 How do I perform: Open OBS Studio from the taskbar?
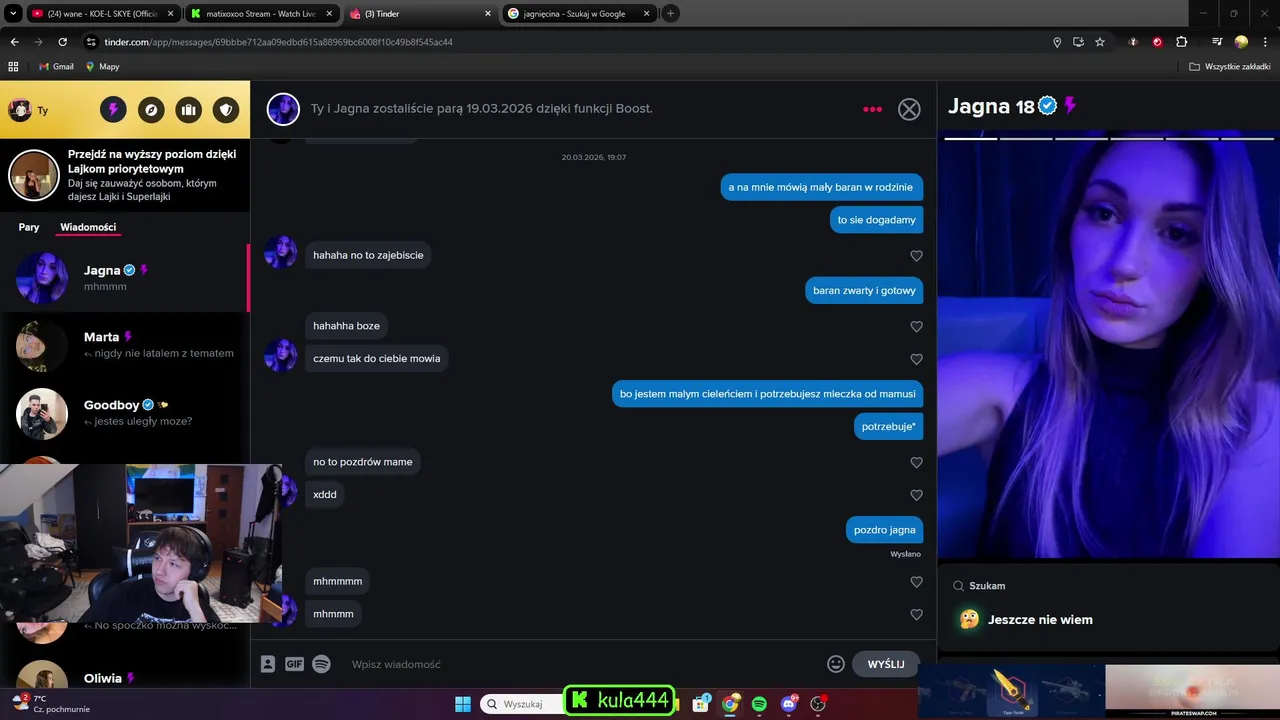pos(818,704)
